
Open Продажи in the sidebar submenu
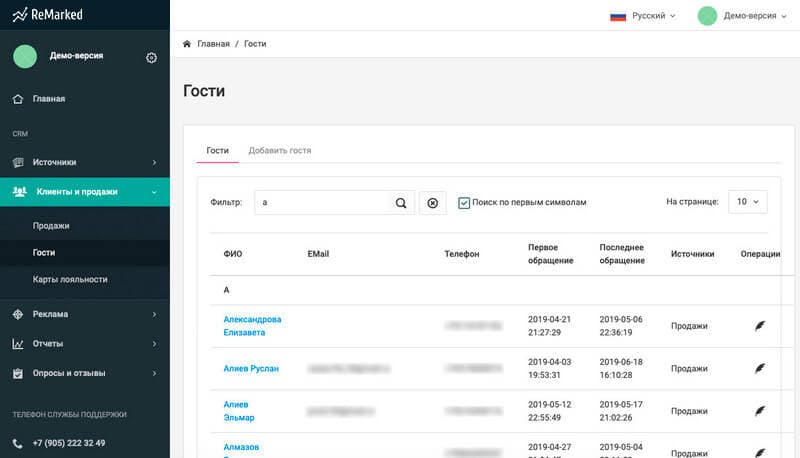[x=51, y=225]
